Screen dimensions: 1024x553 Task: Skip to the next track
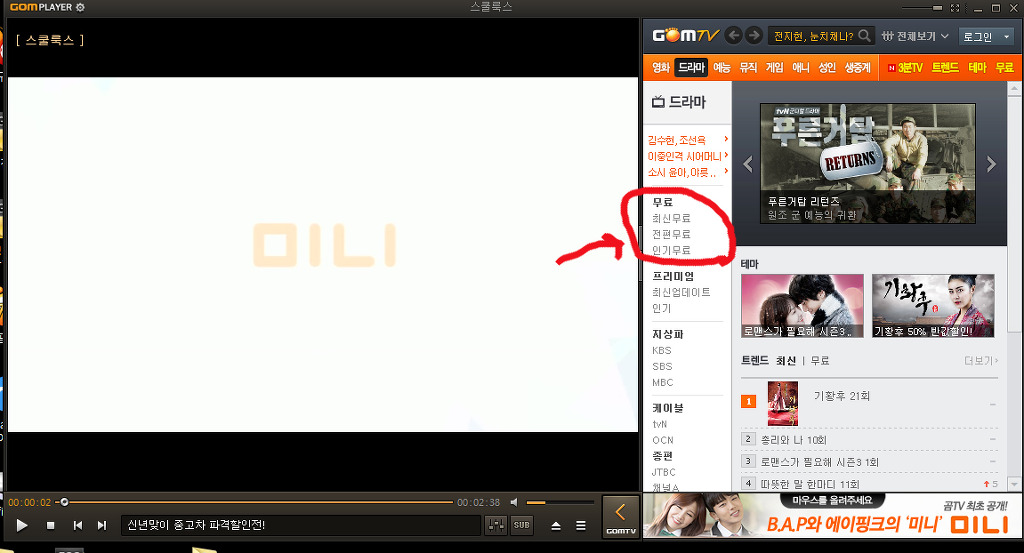click(101, 525)
